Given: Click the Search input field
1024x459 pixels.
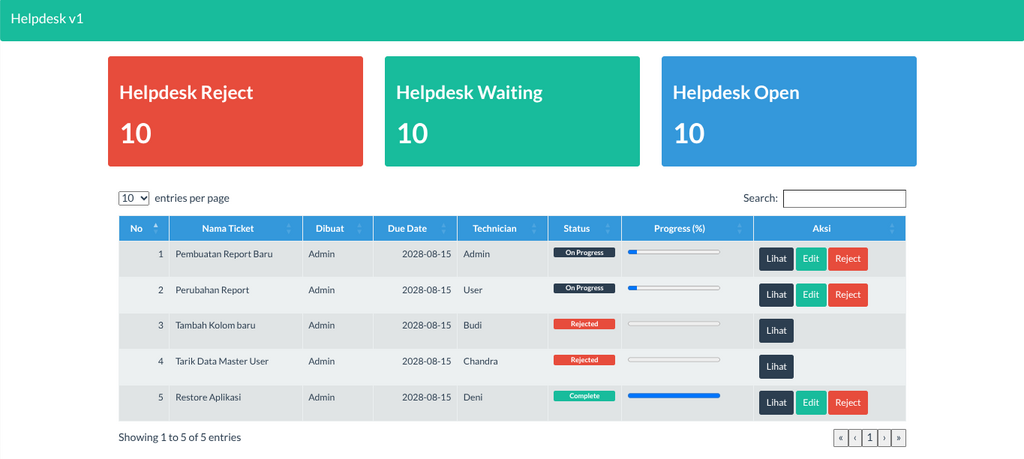Looking at the screenshot, I should [x=844, y=198].
